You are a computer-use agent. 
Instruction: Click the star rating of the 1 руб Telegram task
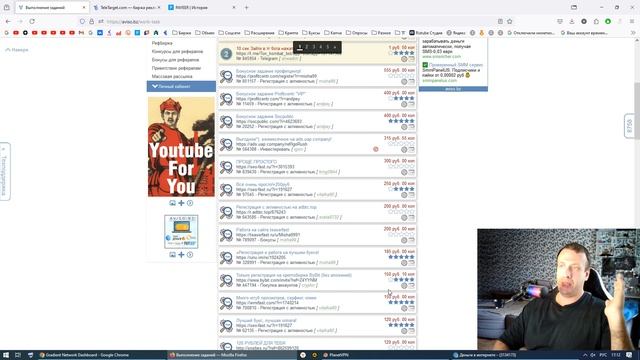pyautogui.click(x=401, y=53)
